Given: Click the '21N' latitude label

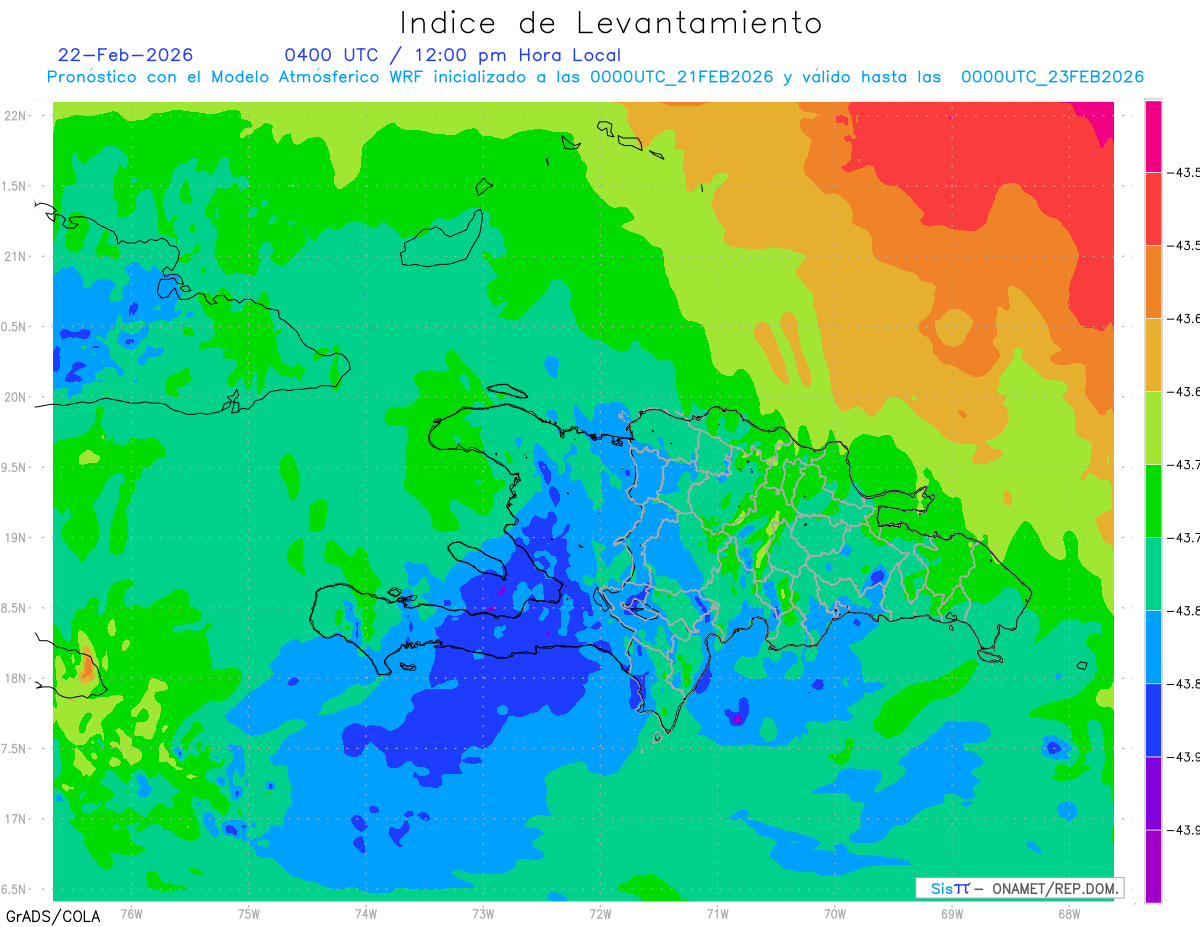Looking at the screenshot, I should (x=15, y=256).
